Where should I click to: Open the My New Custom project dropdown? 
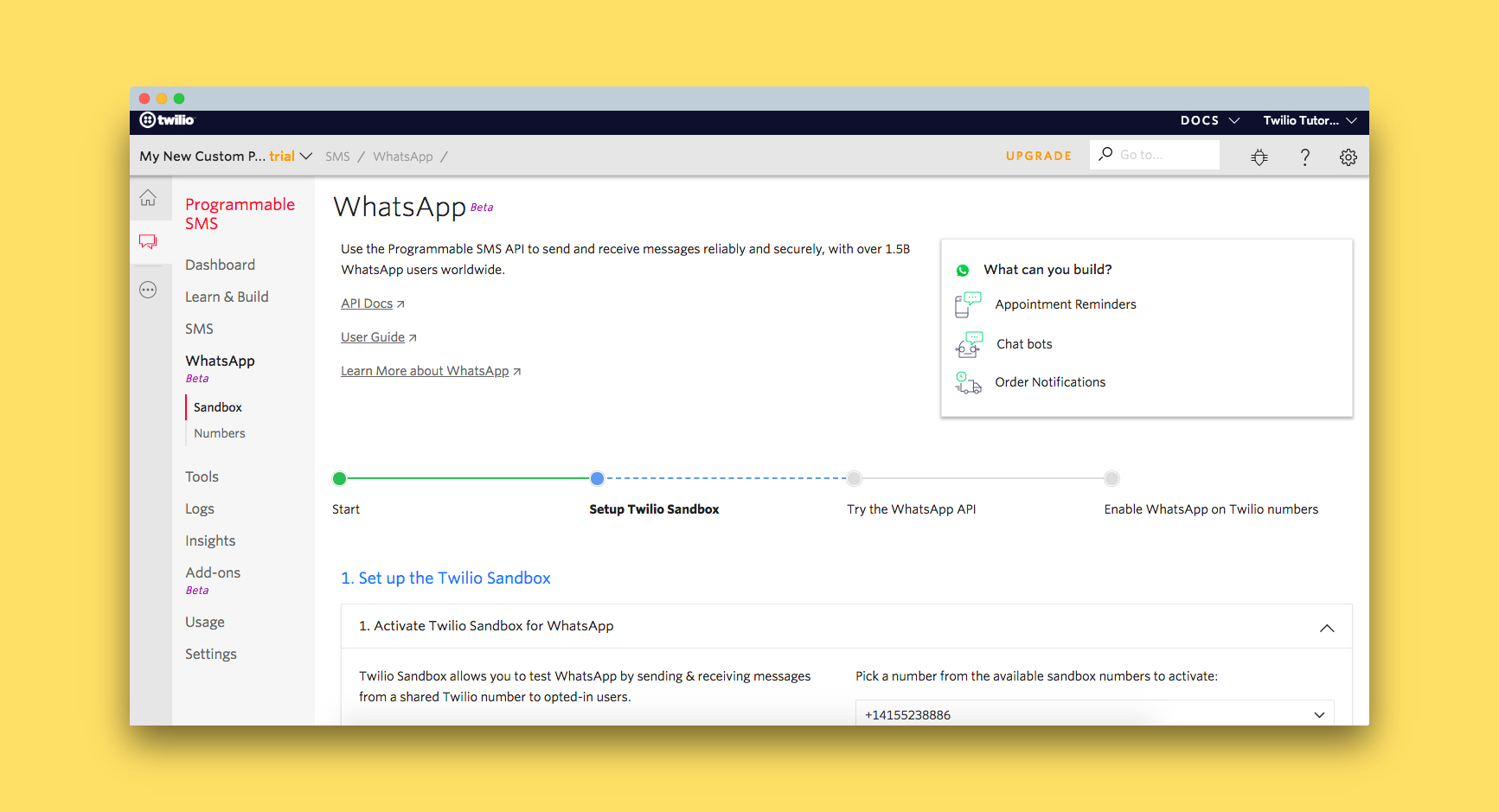click(x=226, y=157)
